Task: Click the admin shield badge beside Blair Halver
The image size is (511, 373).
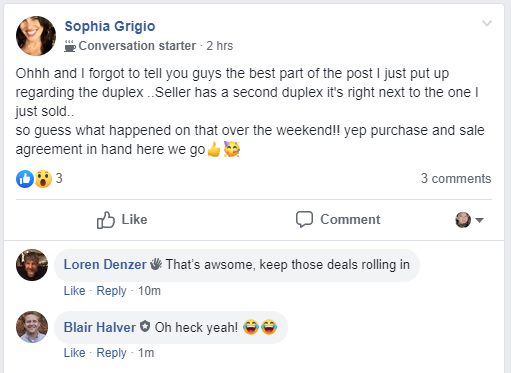Action: pos(145,326)
